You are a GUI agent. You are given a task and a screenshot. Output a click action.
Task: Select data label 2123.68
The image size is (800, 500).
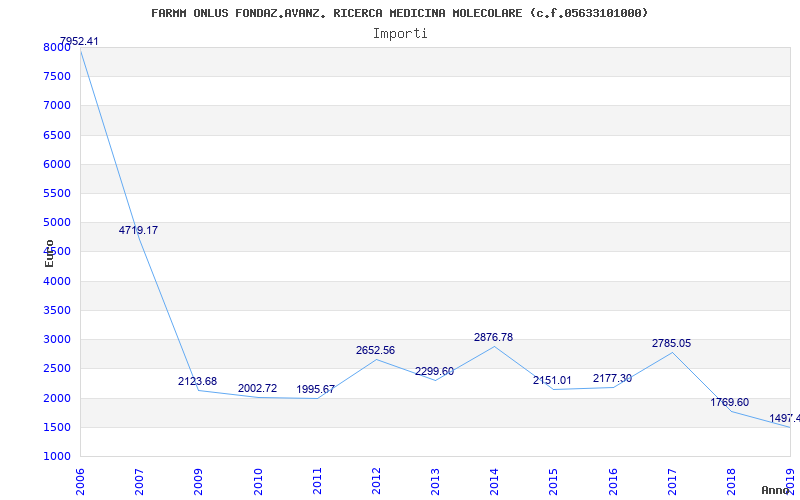(197, 381)
